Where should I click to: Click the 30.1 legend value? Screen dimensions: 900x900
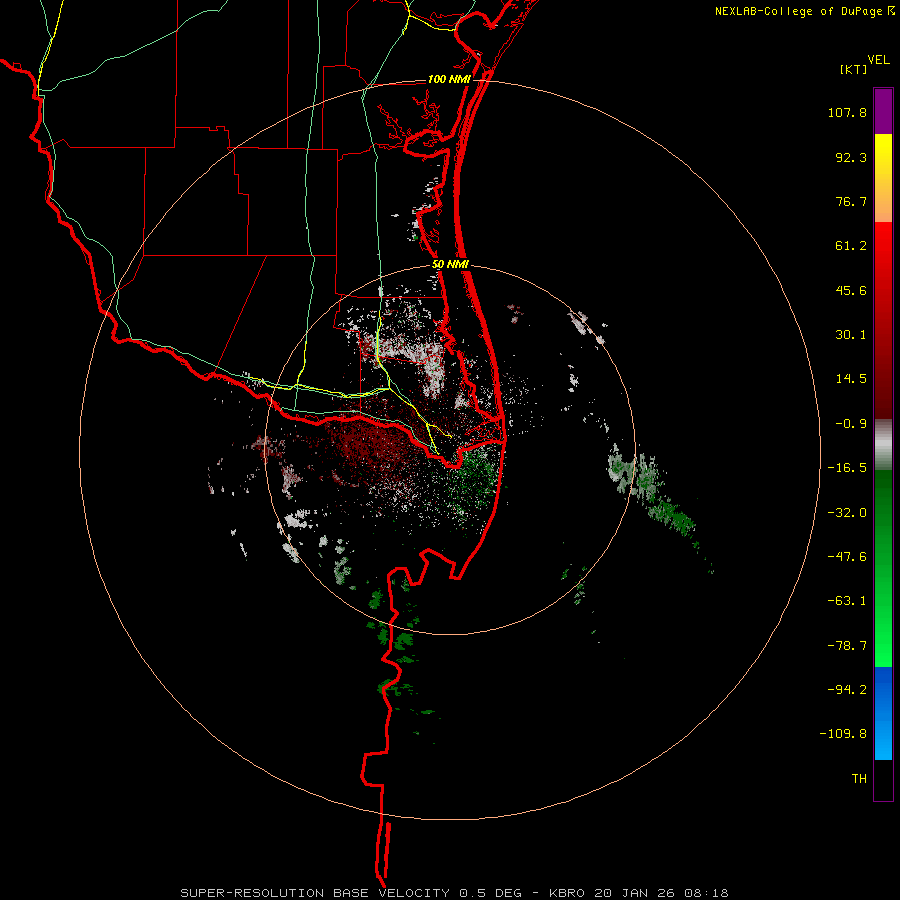tap(851, 335)
